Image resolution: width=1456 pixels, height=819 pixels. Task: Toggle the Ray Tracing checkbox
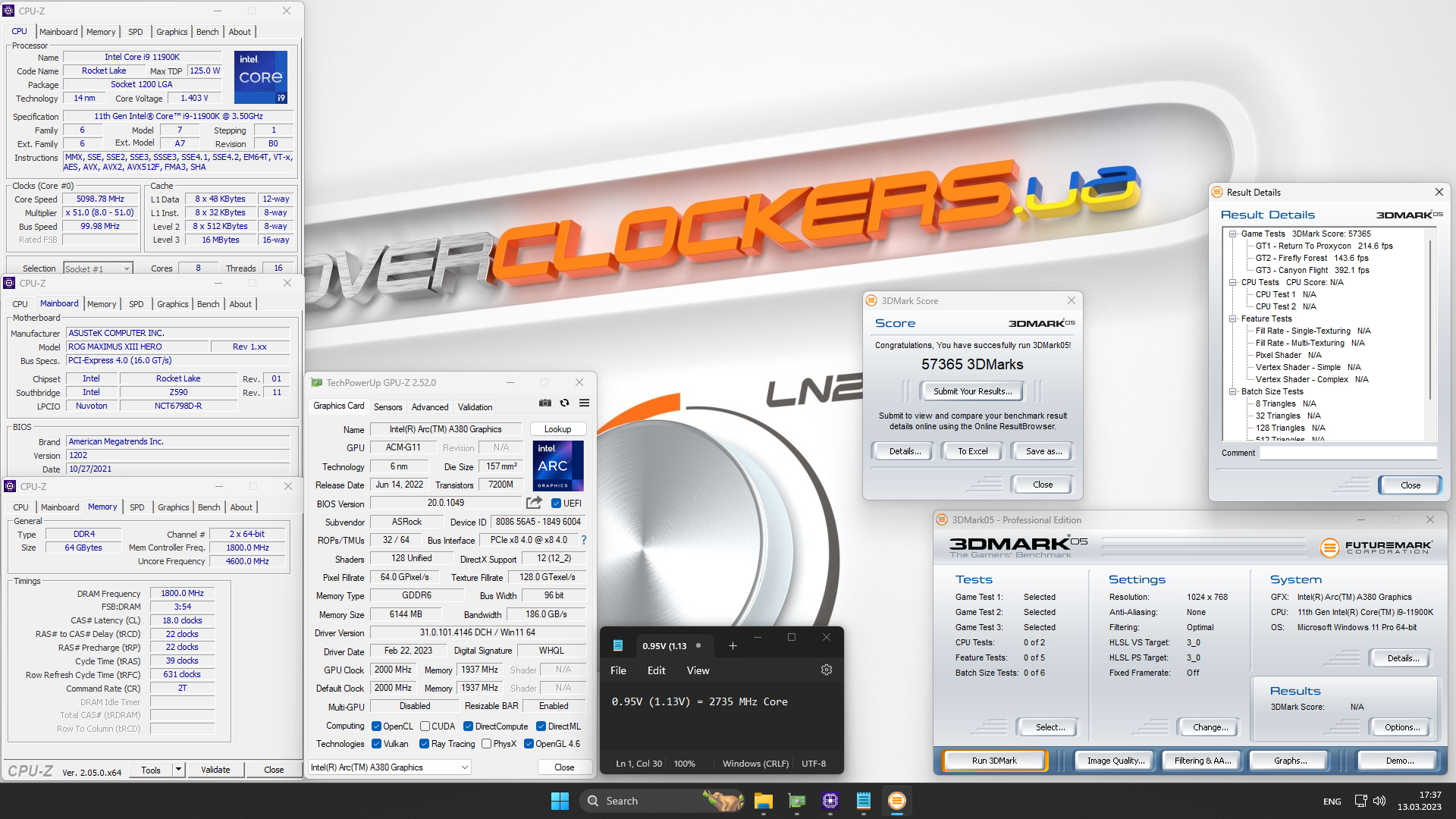[424, 744]
